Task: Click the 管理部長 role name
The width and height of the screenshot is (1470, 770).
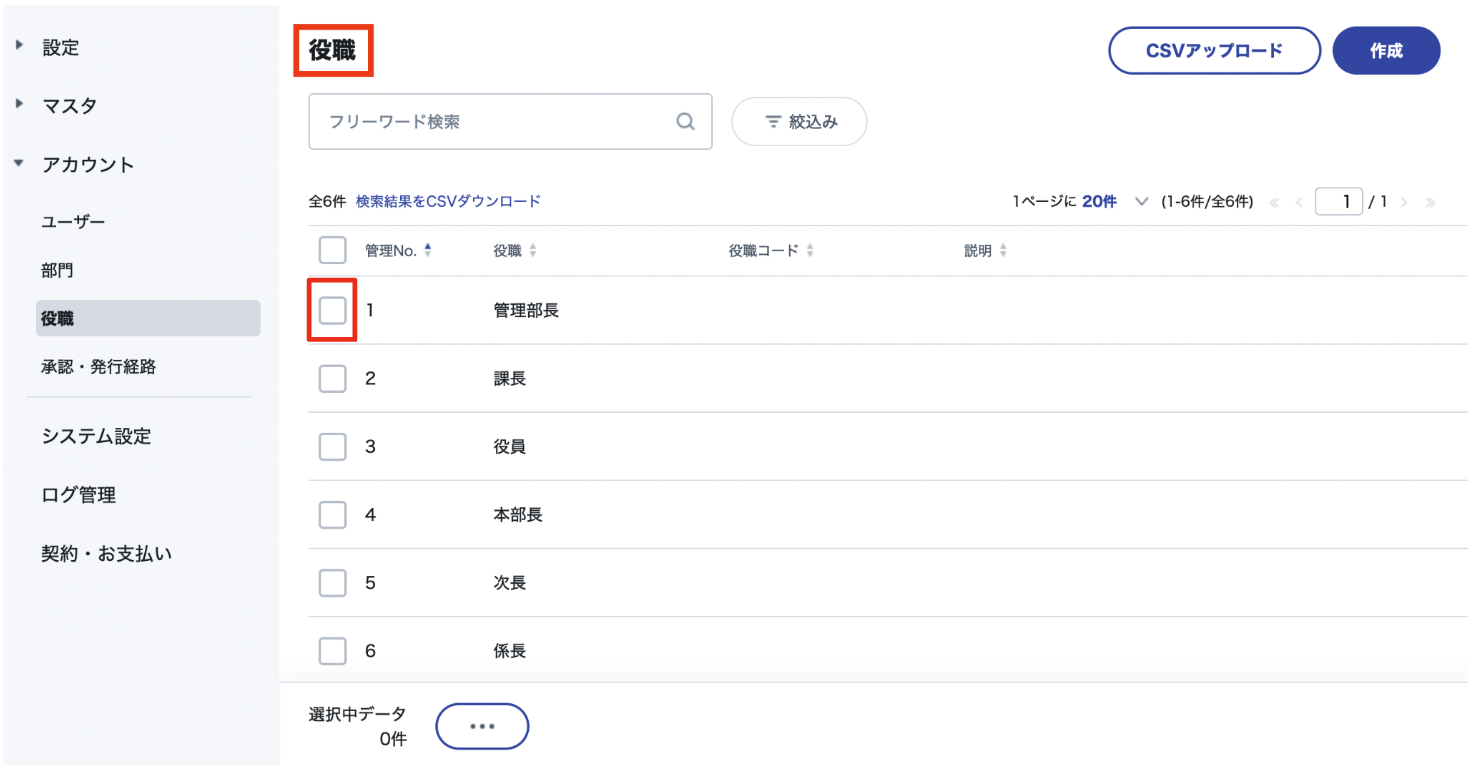Action: pos(526,311)
